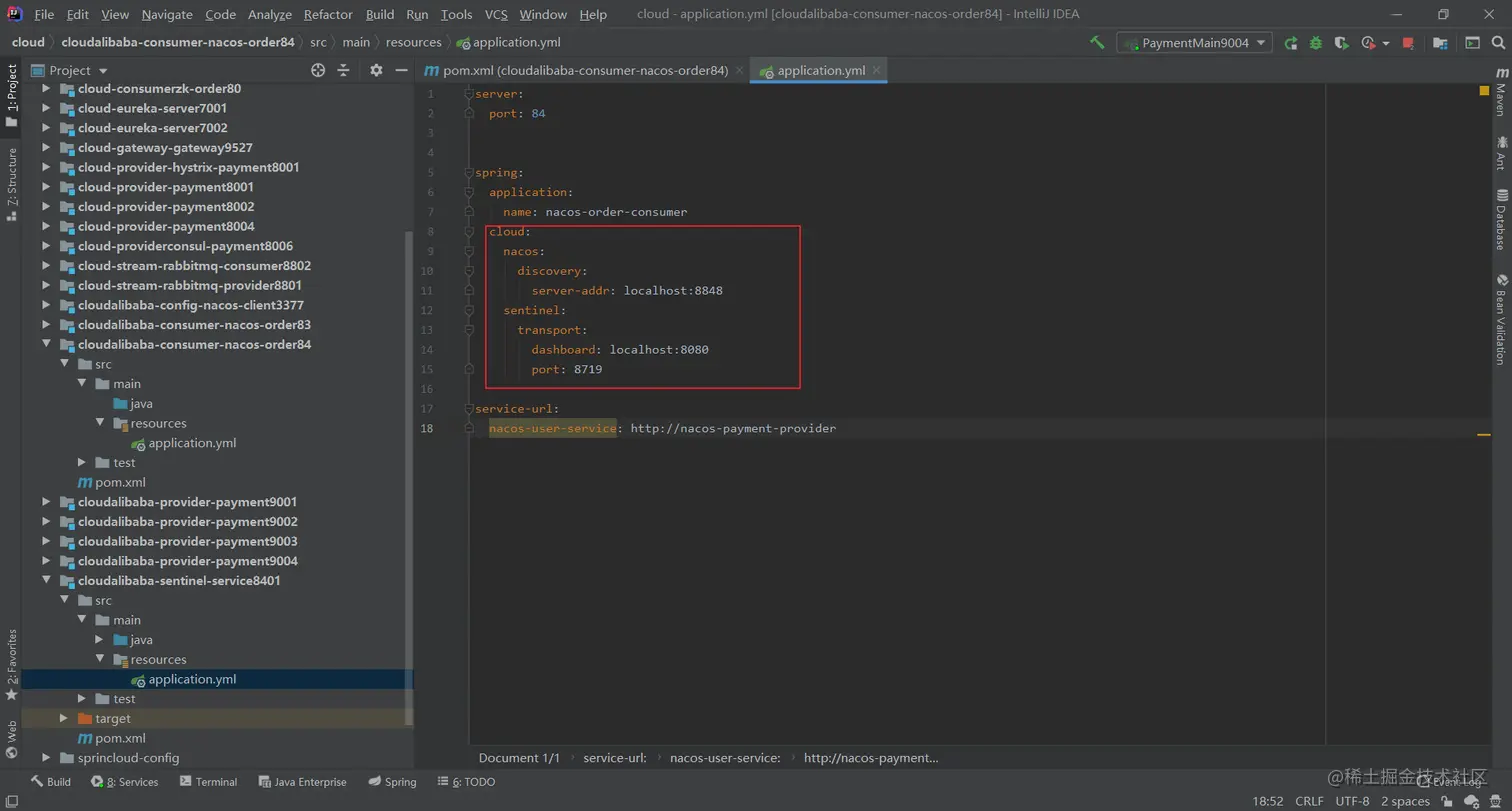Open the Database tool window

tap(1501, 220)
